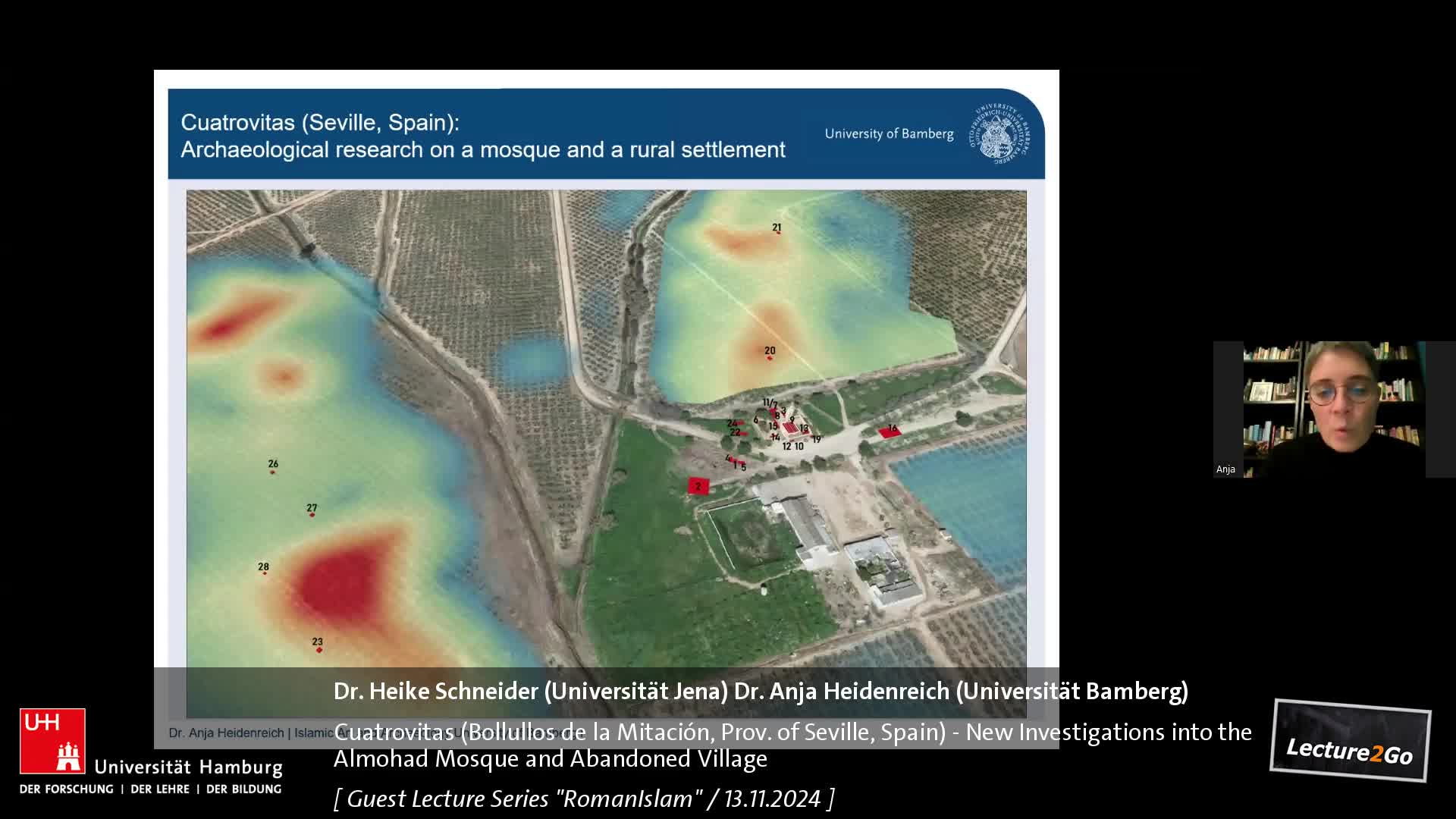The image size is (1456, 819).
Task: Click the 'Universität Hamburg' wordmark text
Action: click(x=188, y=767)
